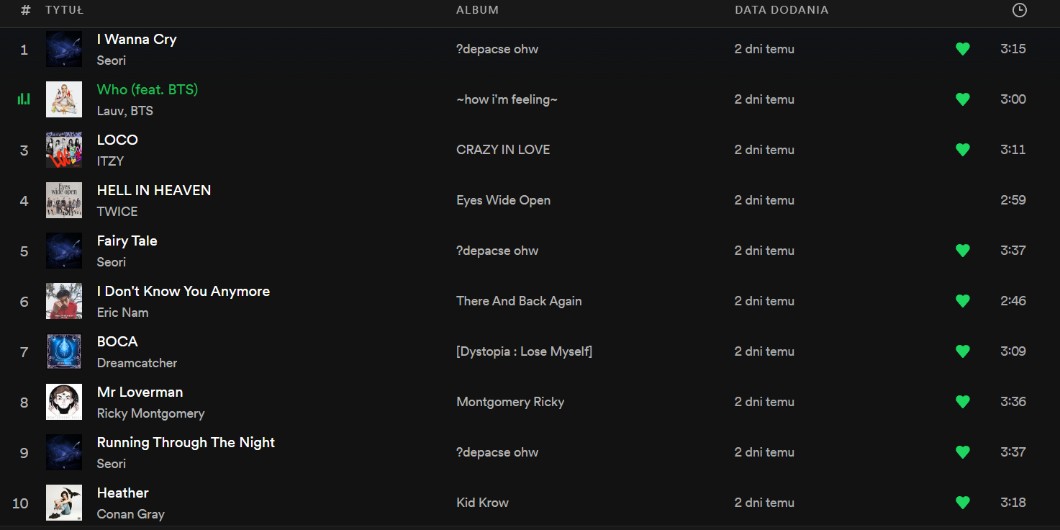Viewport: 1060px width, 530px height.
Task: Toggle the heart on LOCO track
Action: (x=962, y=150)
